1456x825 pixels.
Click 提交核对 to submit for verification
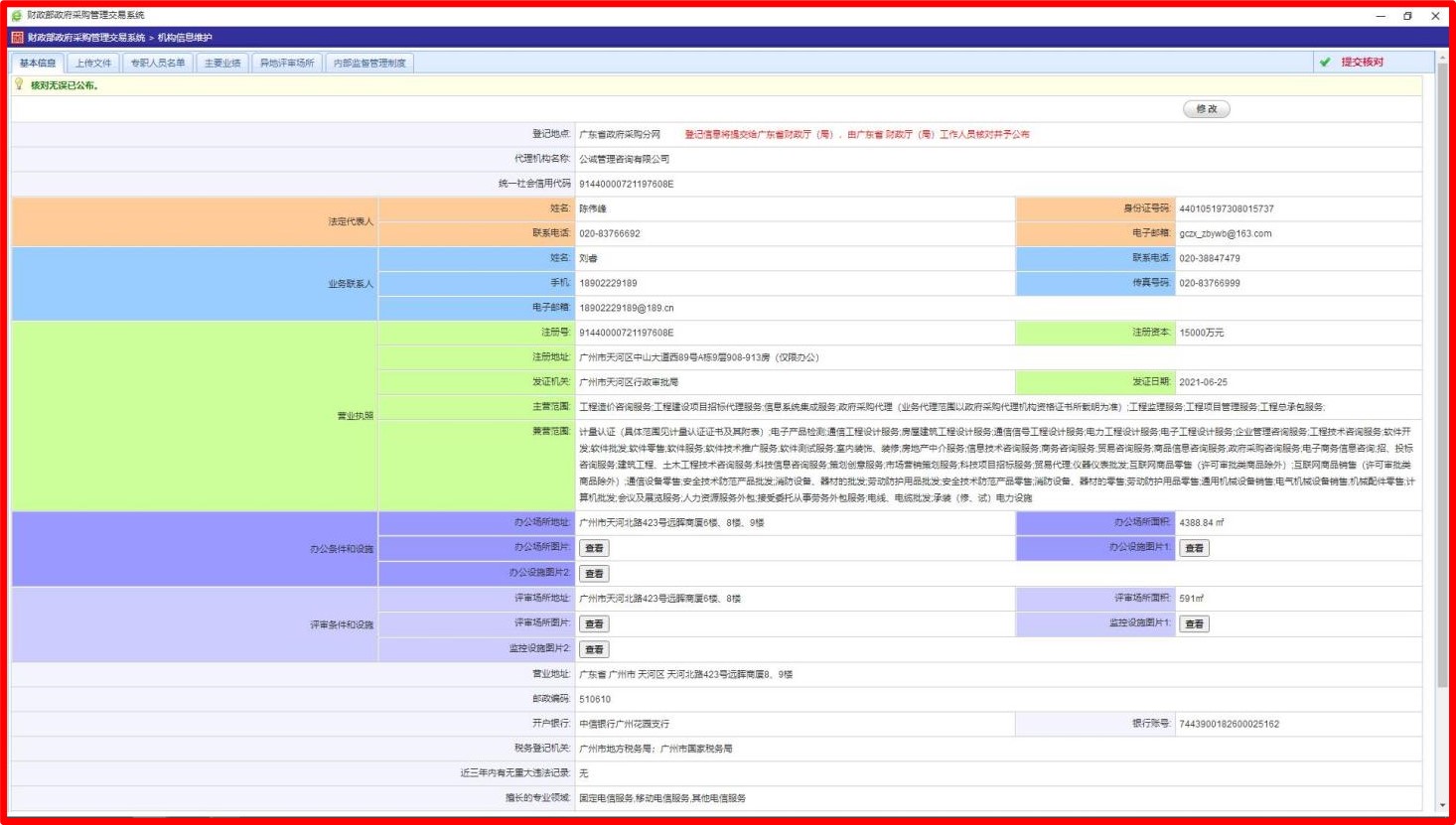1362,63
